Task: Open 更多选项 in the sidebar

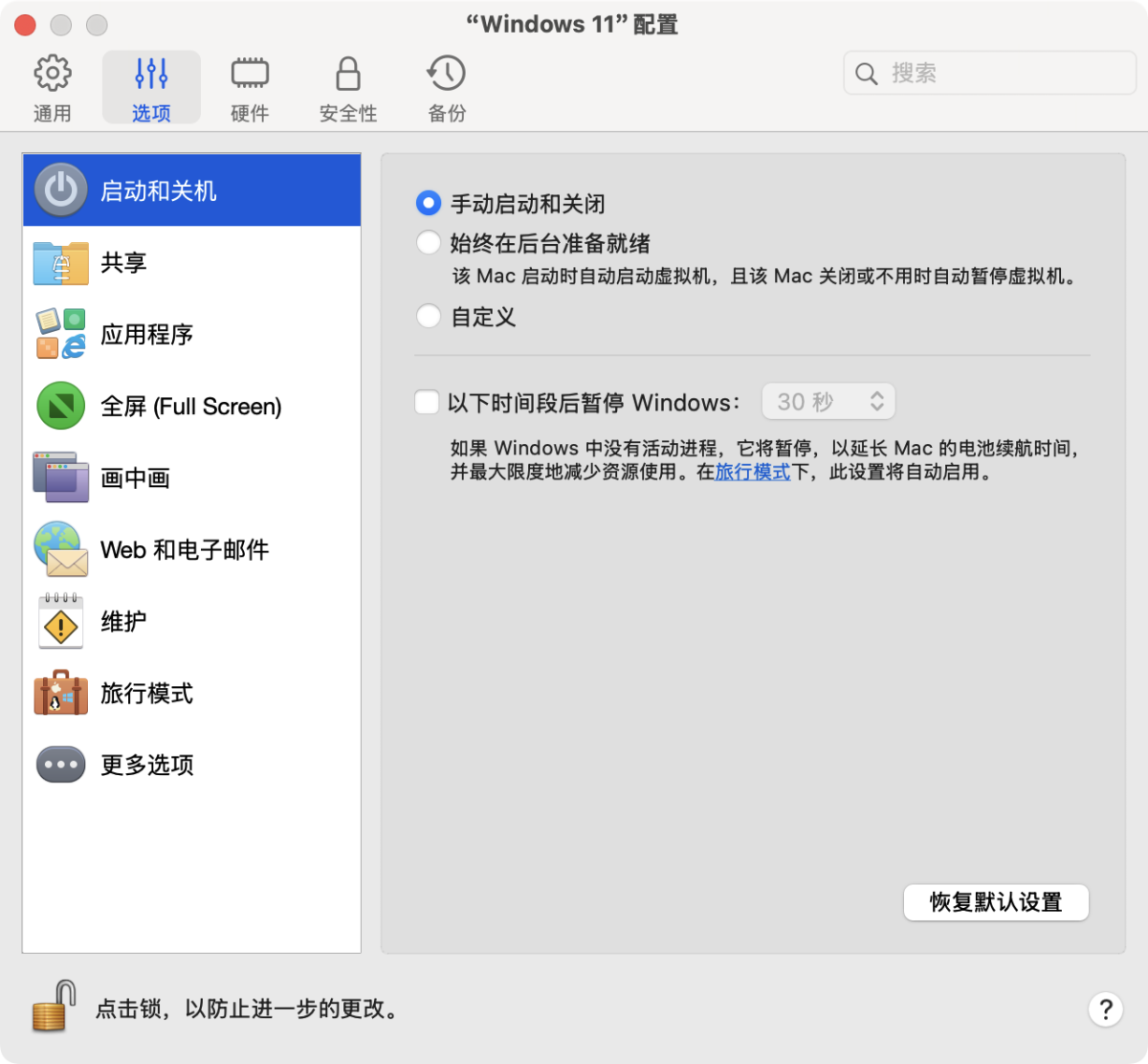Action: pyautogui.click(x=146, y=765)
